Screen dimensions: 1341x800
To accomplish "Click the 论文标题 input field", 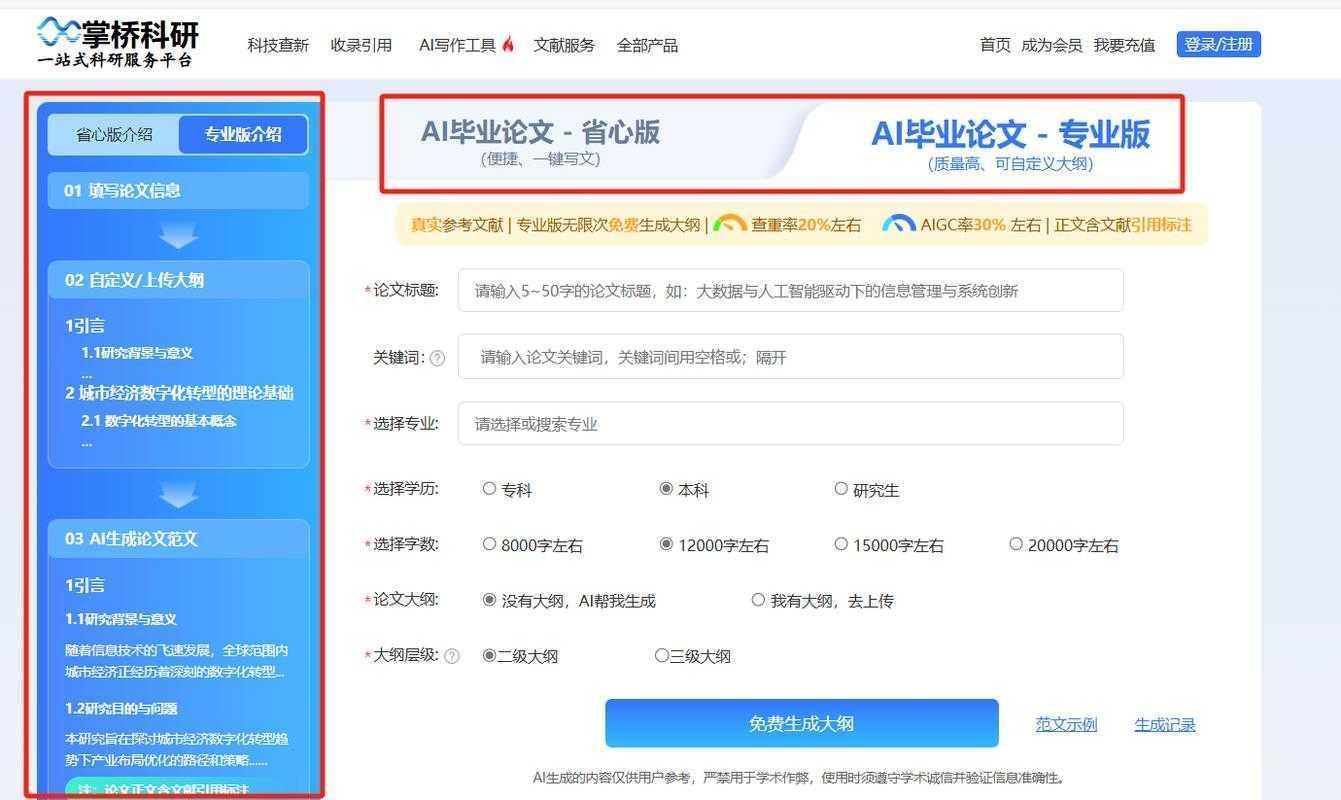I will 790,290.
